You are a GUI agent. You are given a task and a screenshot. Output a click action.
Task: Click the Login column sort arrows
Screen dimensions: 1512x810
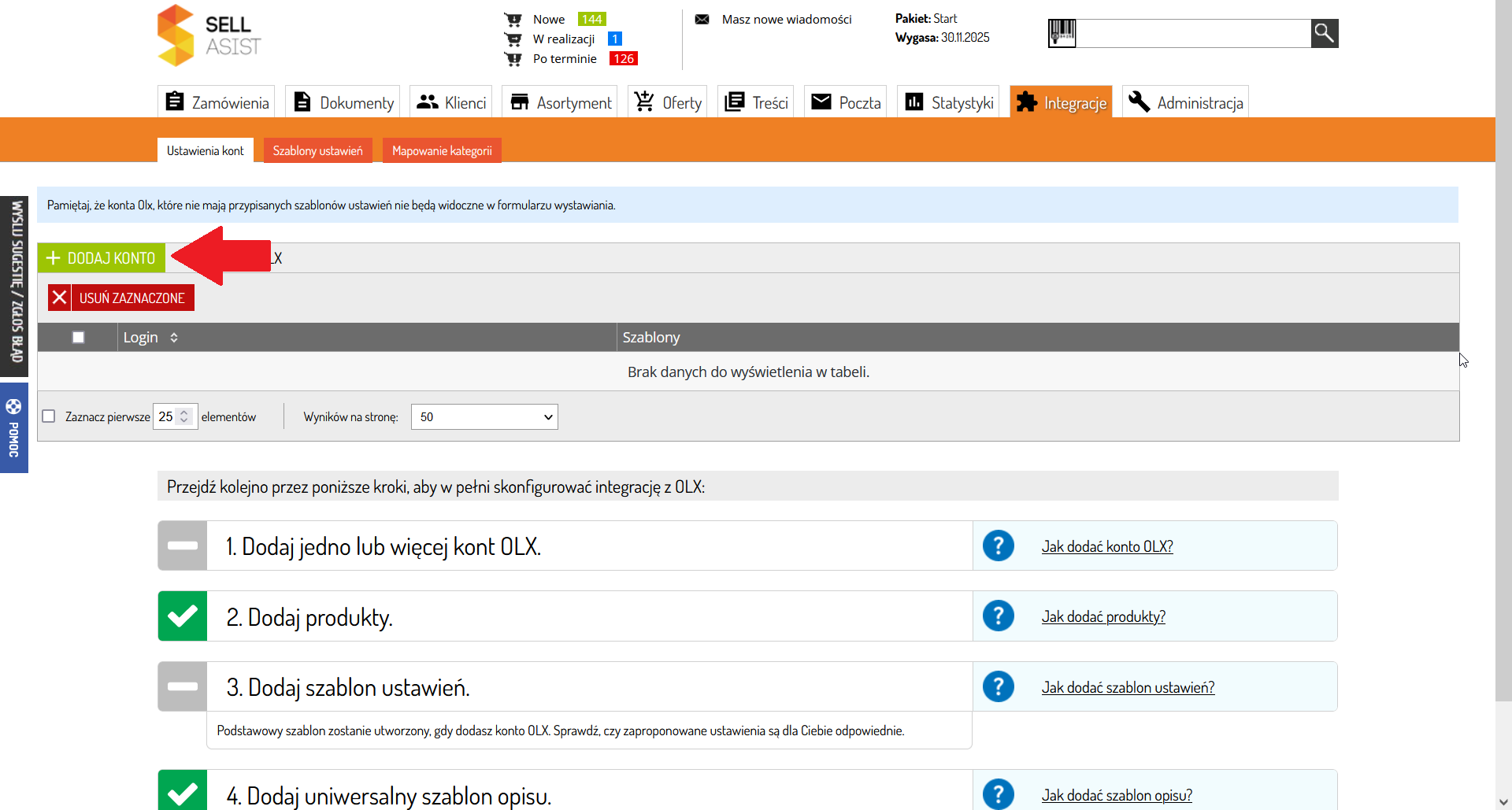(x=174, y=337)
